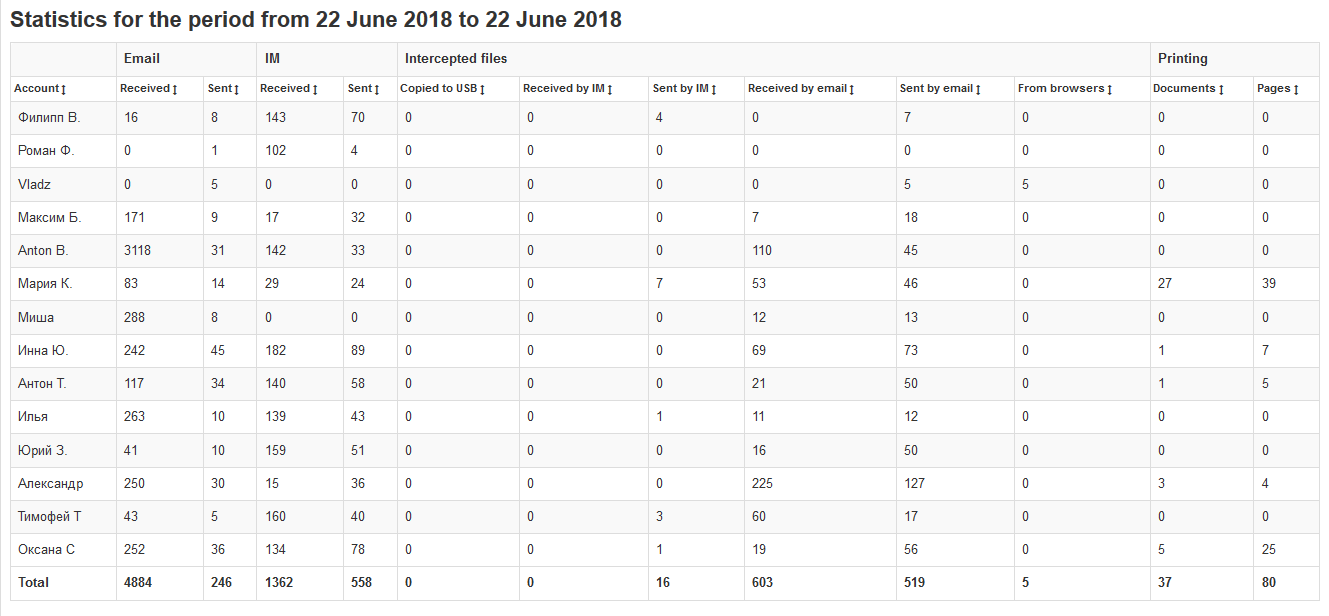
Task: Click the Sent by email header label
Action: 936,89
